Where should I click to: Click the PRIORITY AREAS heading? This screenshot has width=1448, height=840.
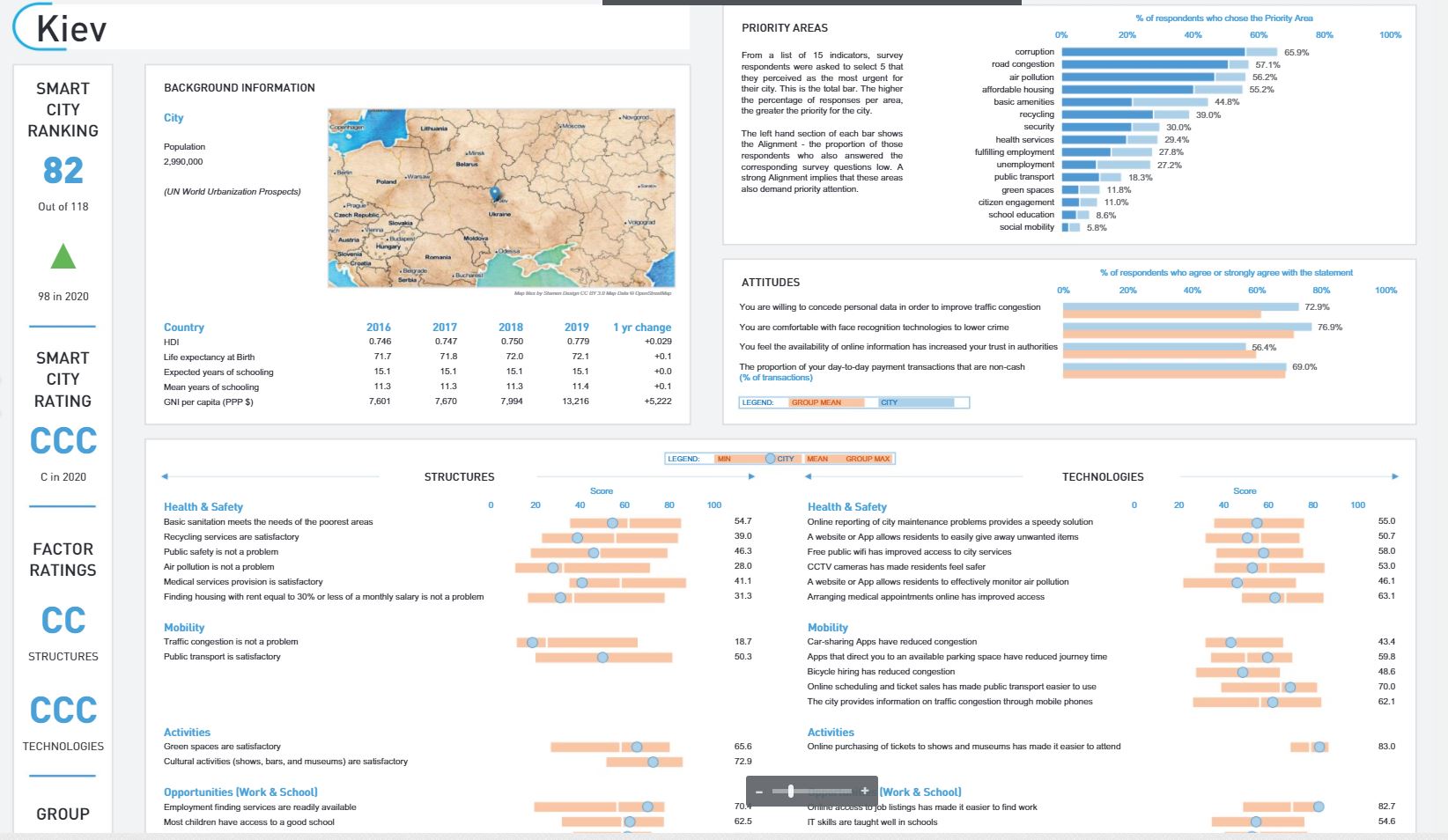pyautogui.click(x=785, y=28)
